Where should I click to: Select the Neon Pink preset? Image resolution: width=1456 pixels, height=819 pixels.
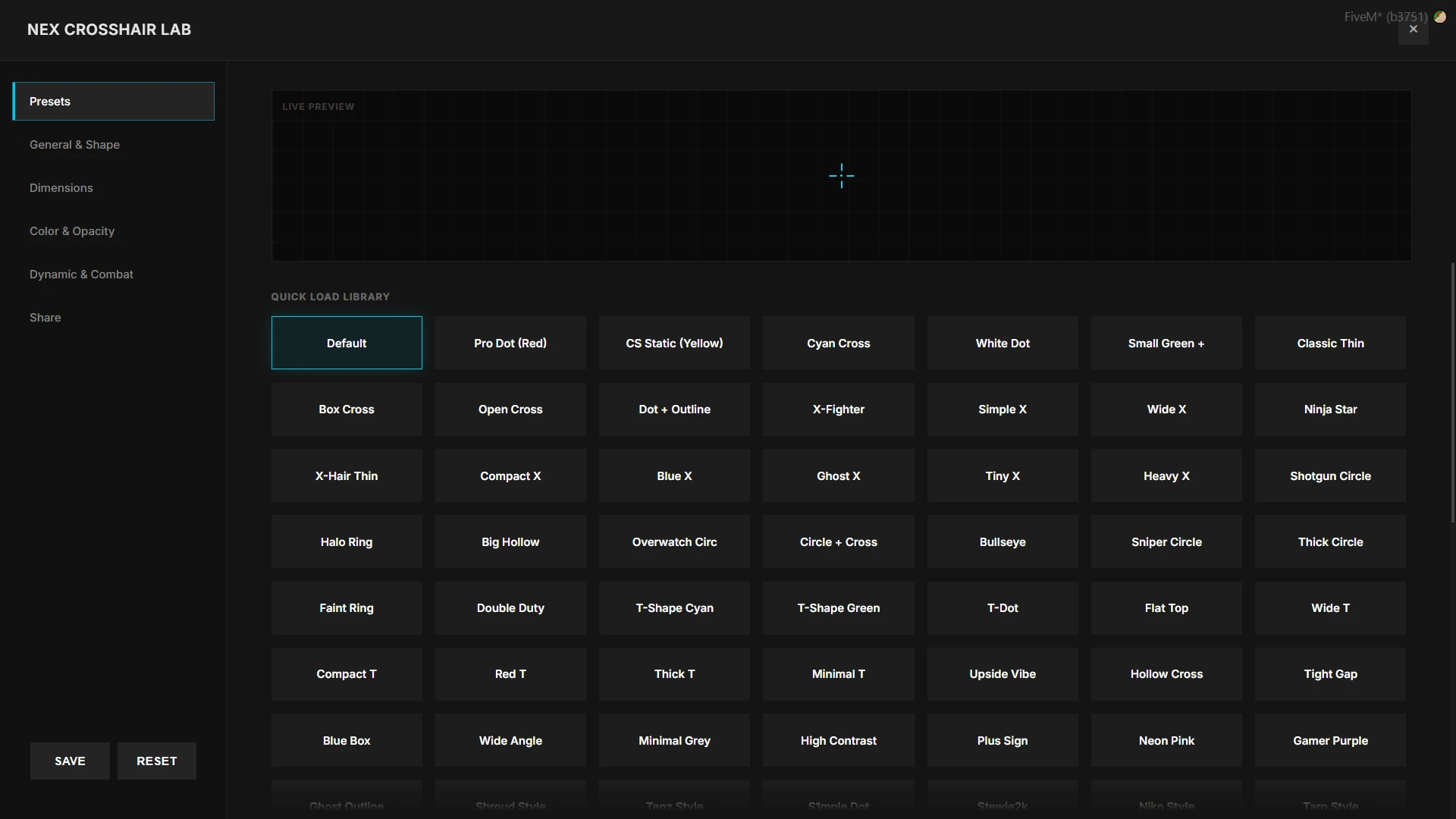click(x=1166, y=740)
